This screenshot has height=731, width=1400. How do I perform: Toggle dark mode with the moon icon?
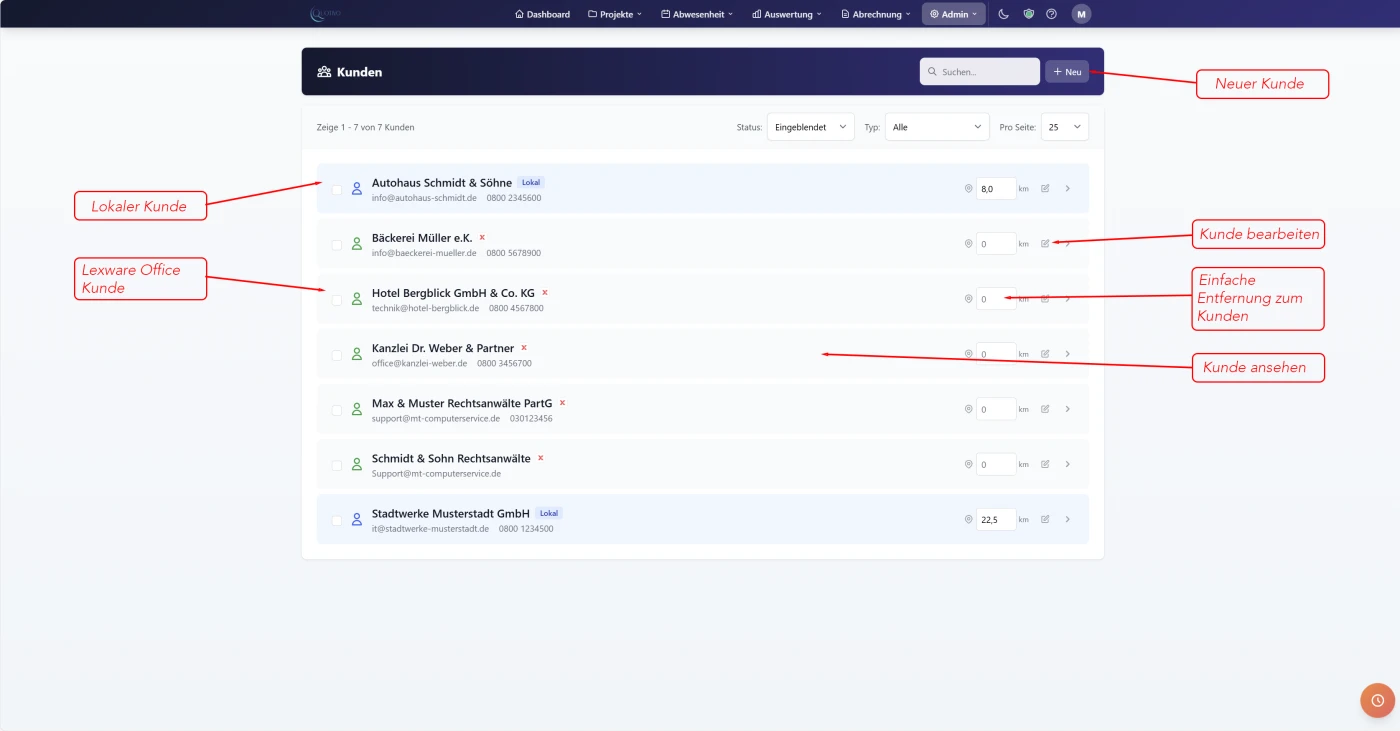pos(1003,14)
